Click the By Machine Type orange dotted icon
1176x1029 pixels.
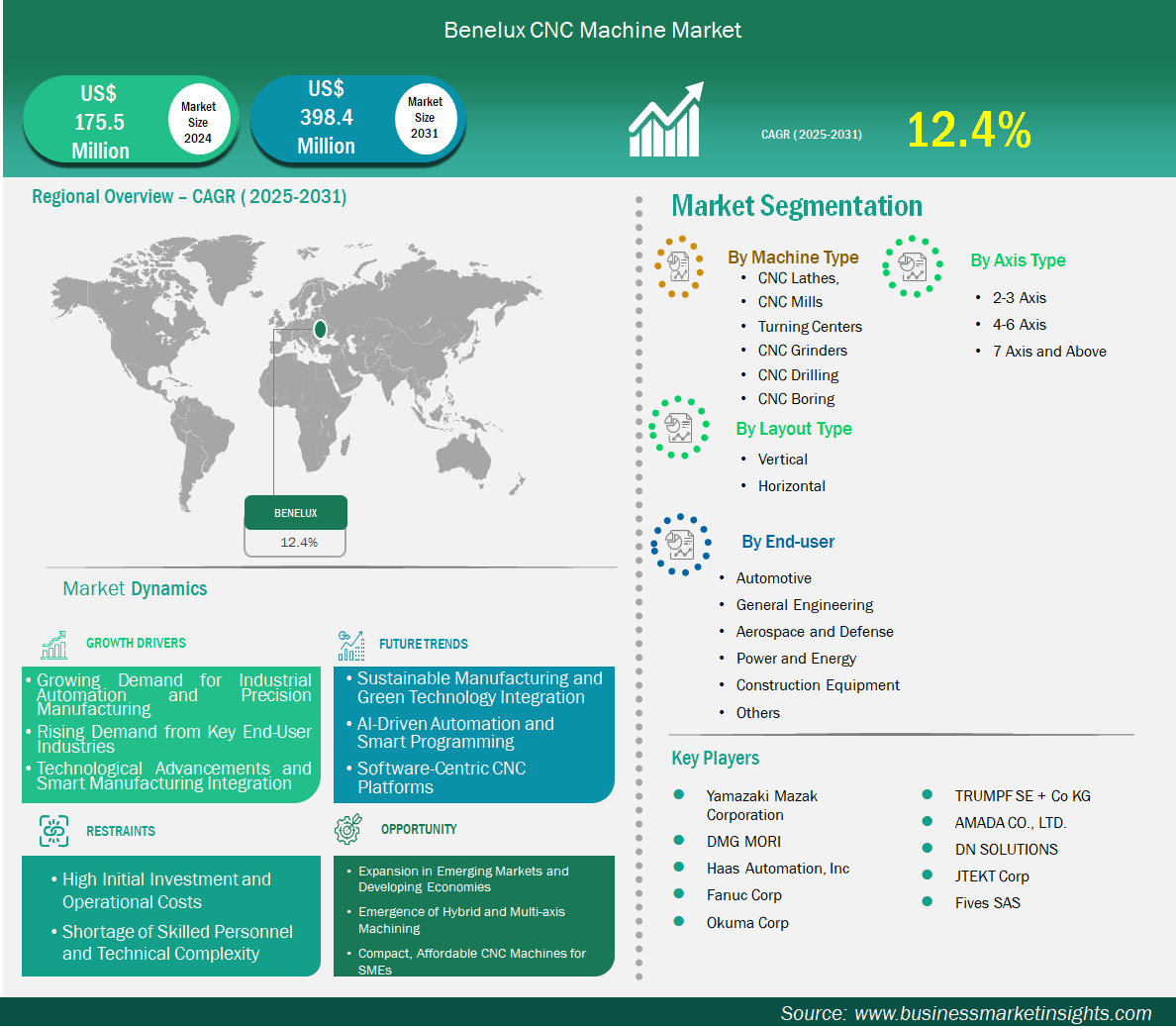coord(679,266)
